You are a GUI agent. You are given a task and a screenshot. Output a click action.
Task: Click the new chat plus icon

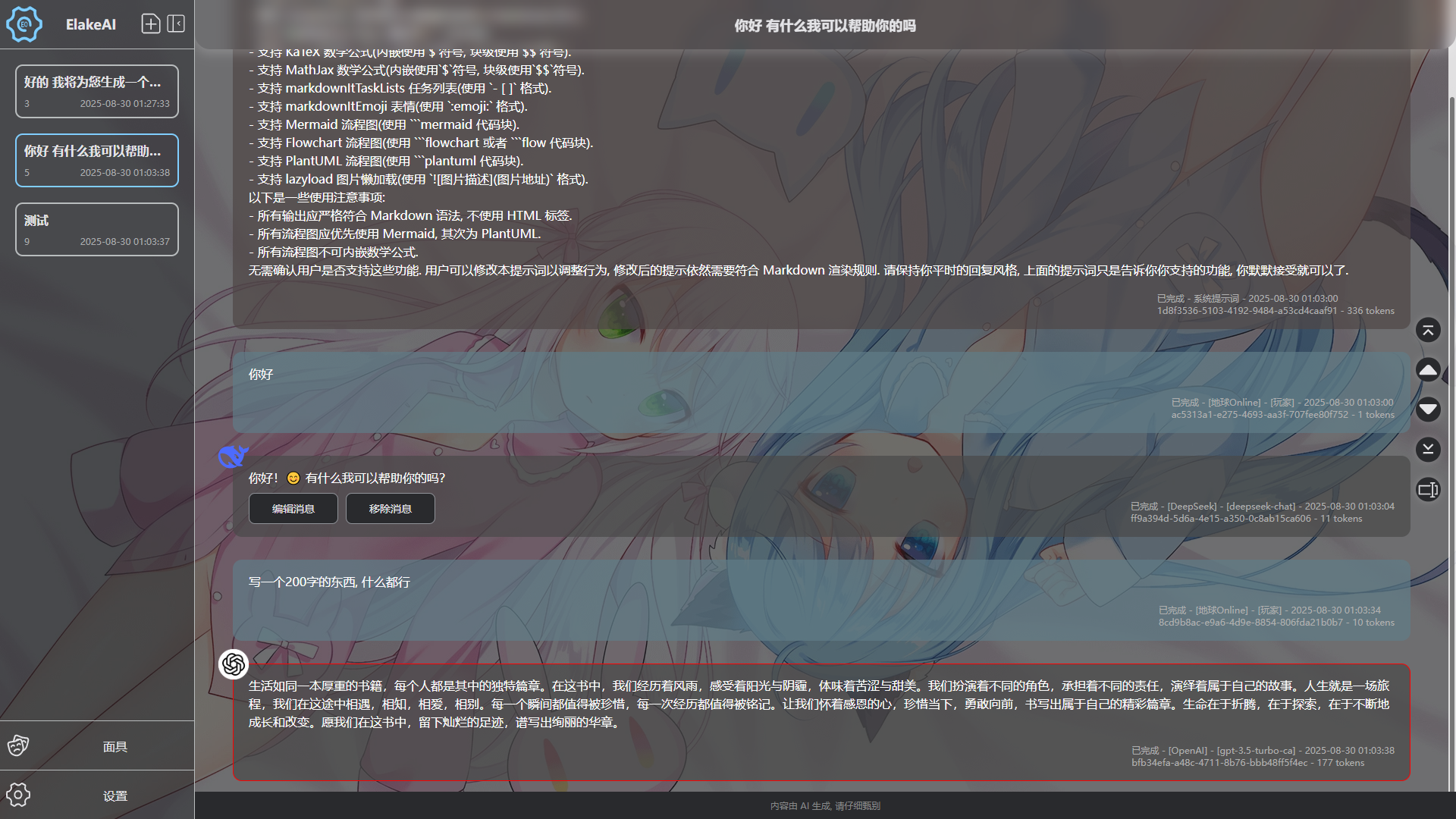[151, 24]
